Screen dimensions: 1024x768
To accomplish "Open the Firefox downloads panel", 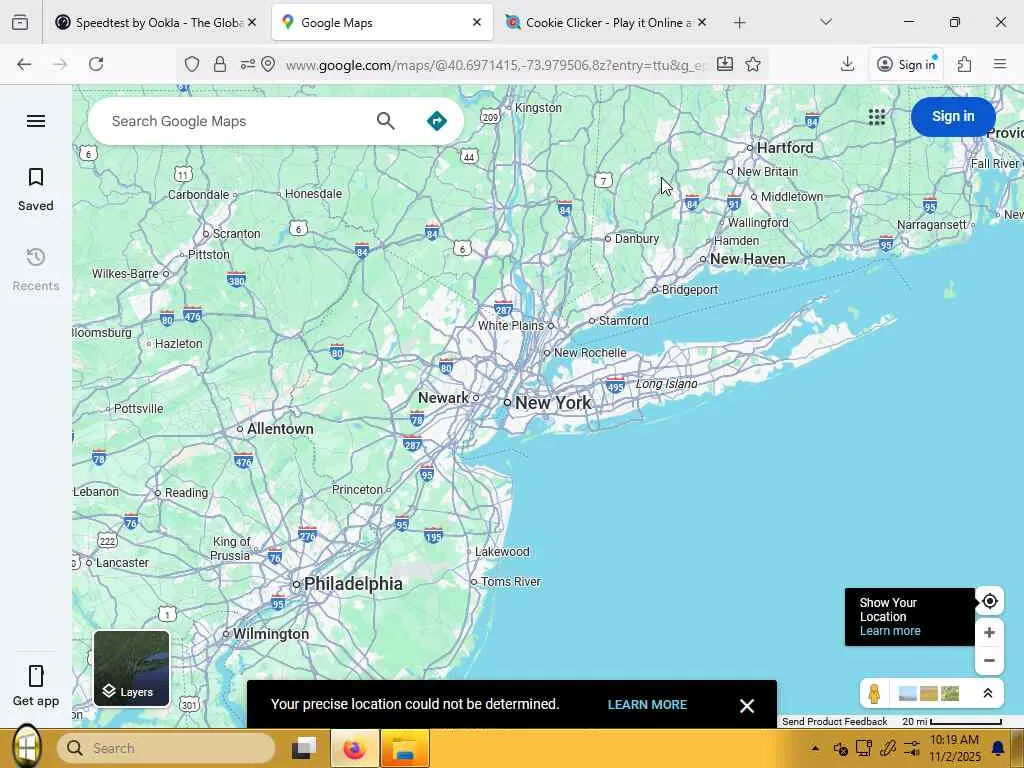I will coord(847,64).
